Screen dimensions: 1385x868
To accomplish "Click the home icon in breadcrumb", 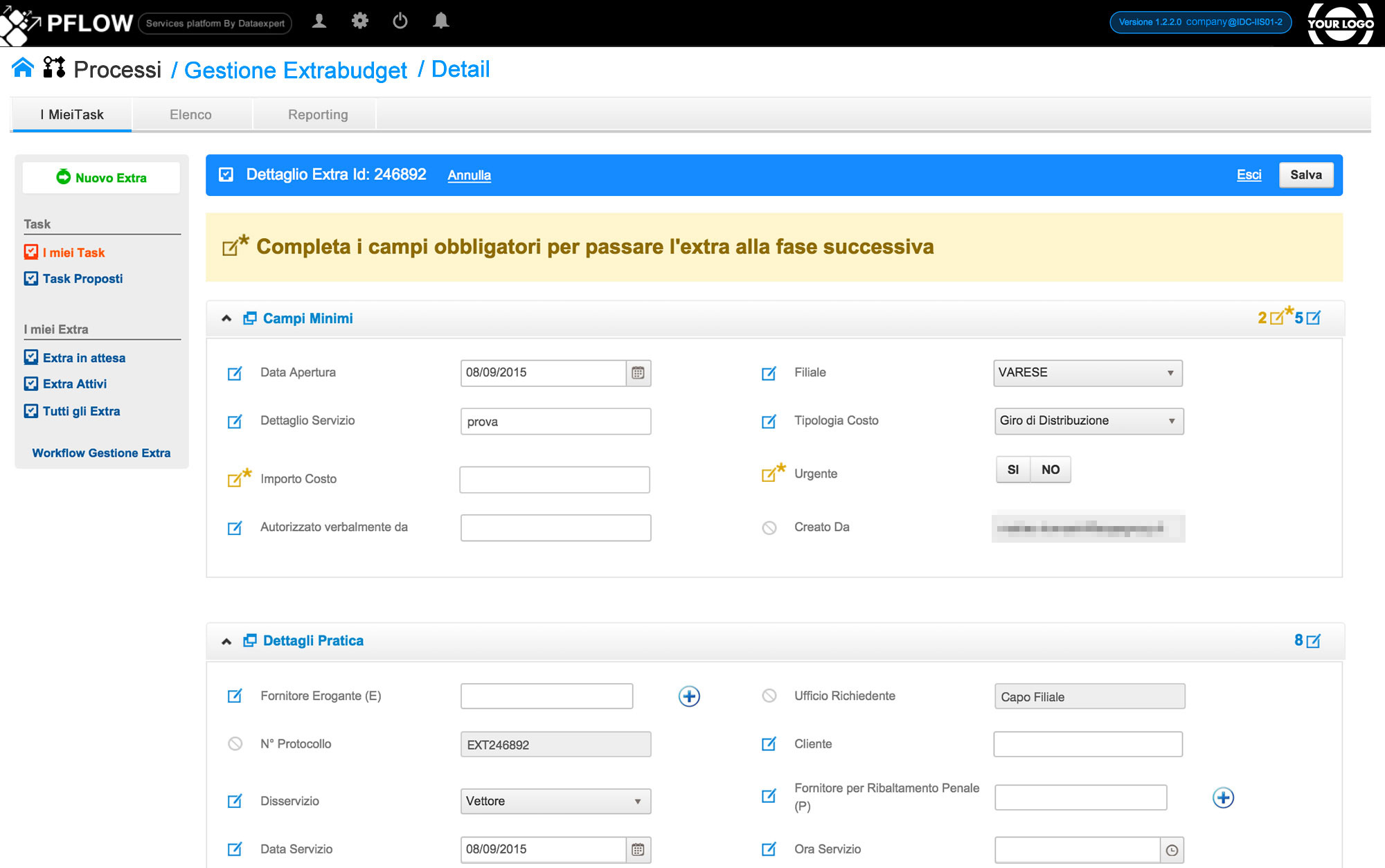I will tap(23, 68).
